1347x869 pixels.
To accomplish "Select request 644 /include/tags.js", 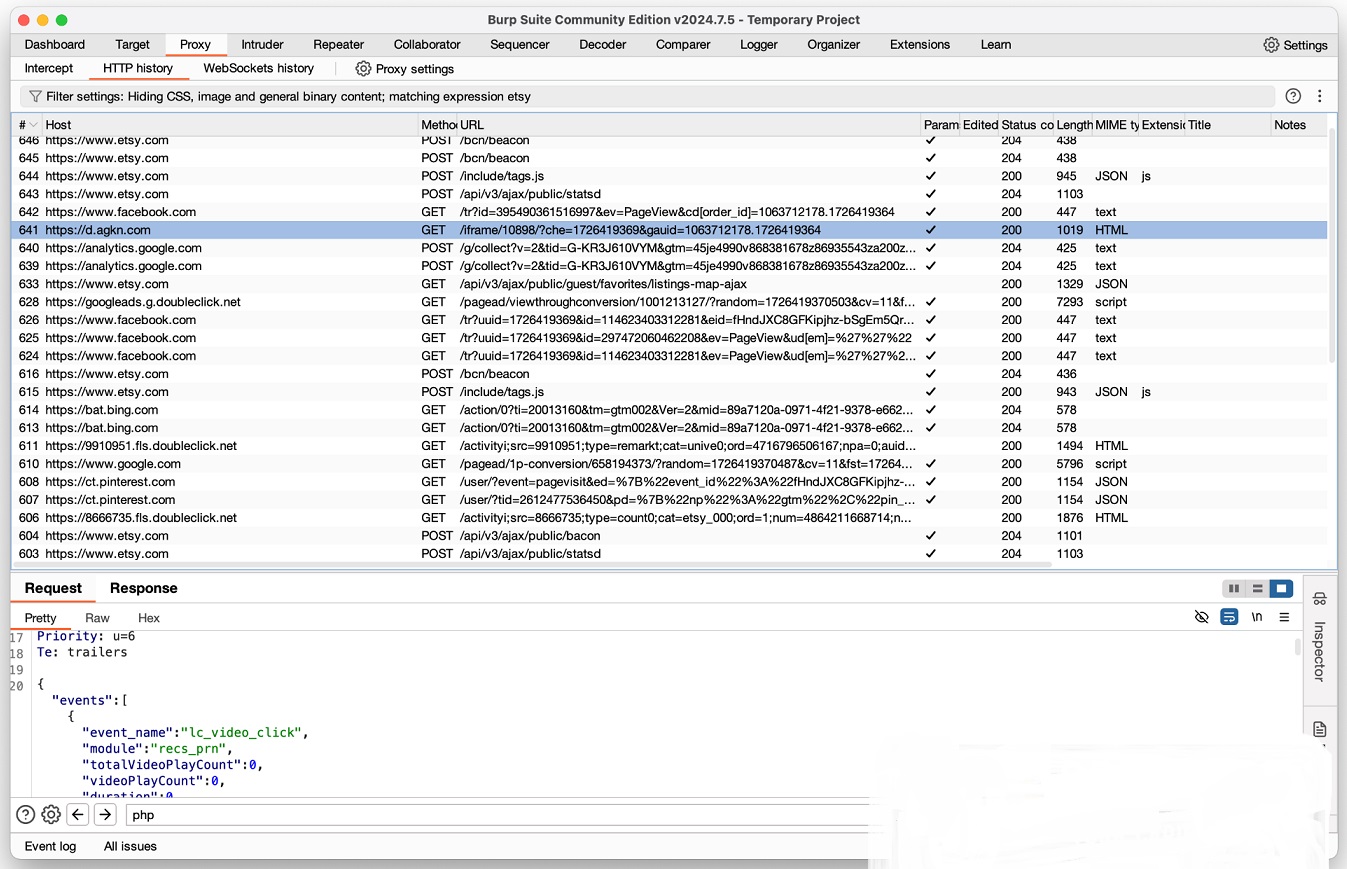I will [x=669, y=176].
